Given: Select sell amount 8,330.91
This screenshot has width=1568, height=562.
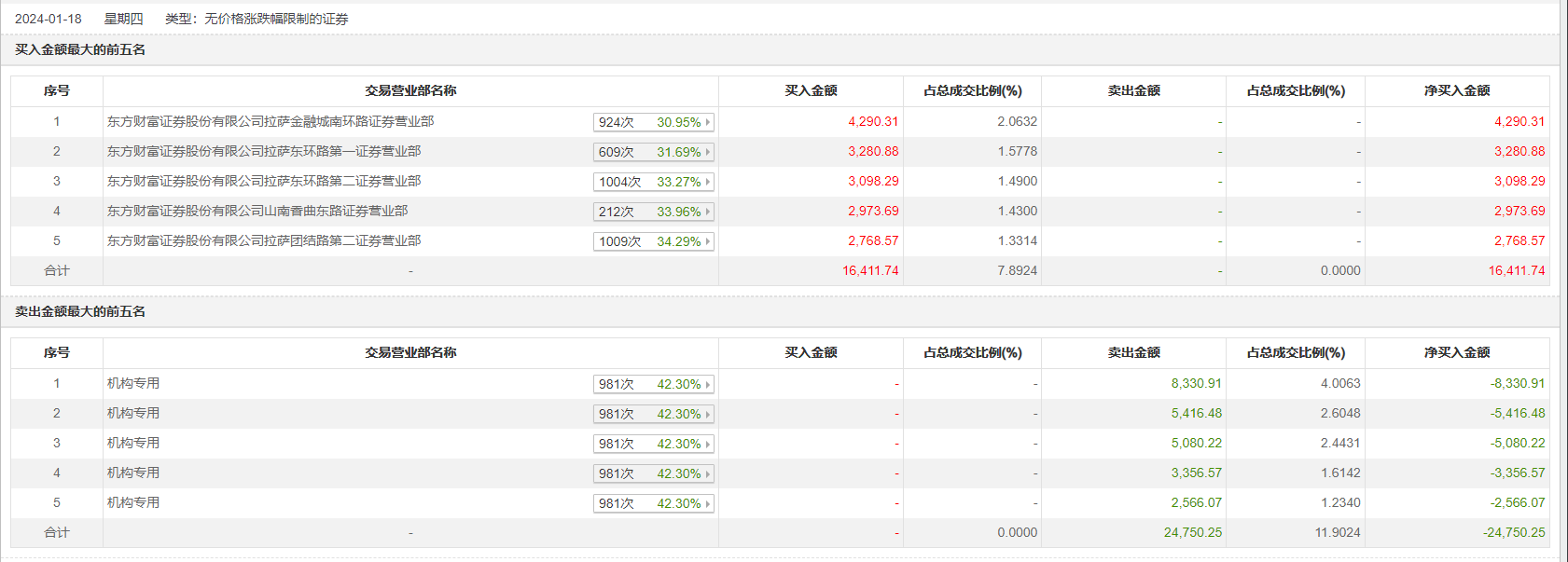Looking at the screenshot, I should click(1196, 383).
